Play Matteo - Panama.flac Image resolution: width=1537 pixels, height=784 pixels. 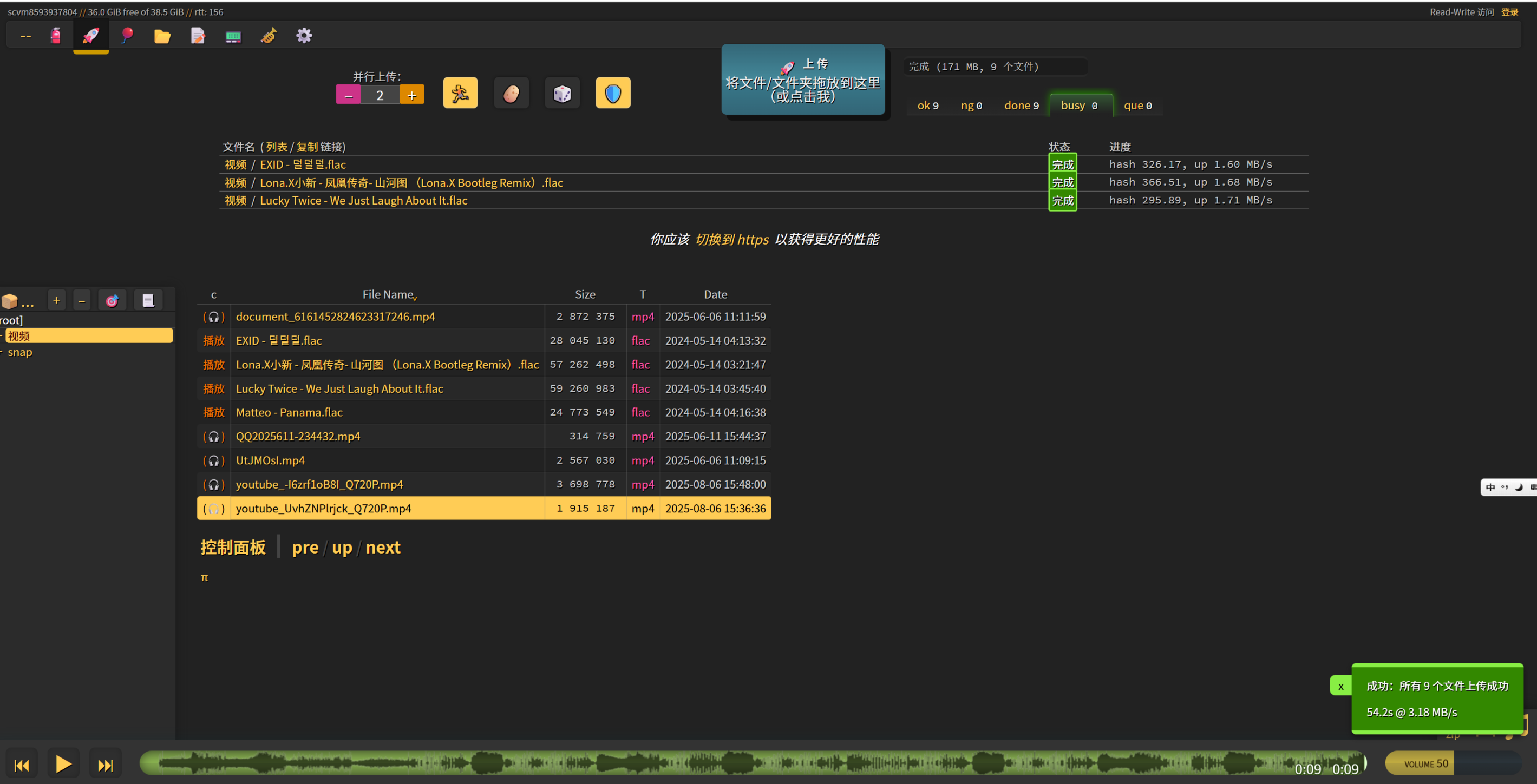point(213,413)
